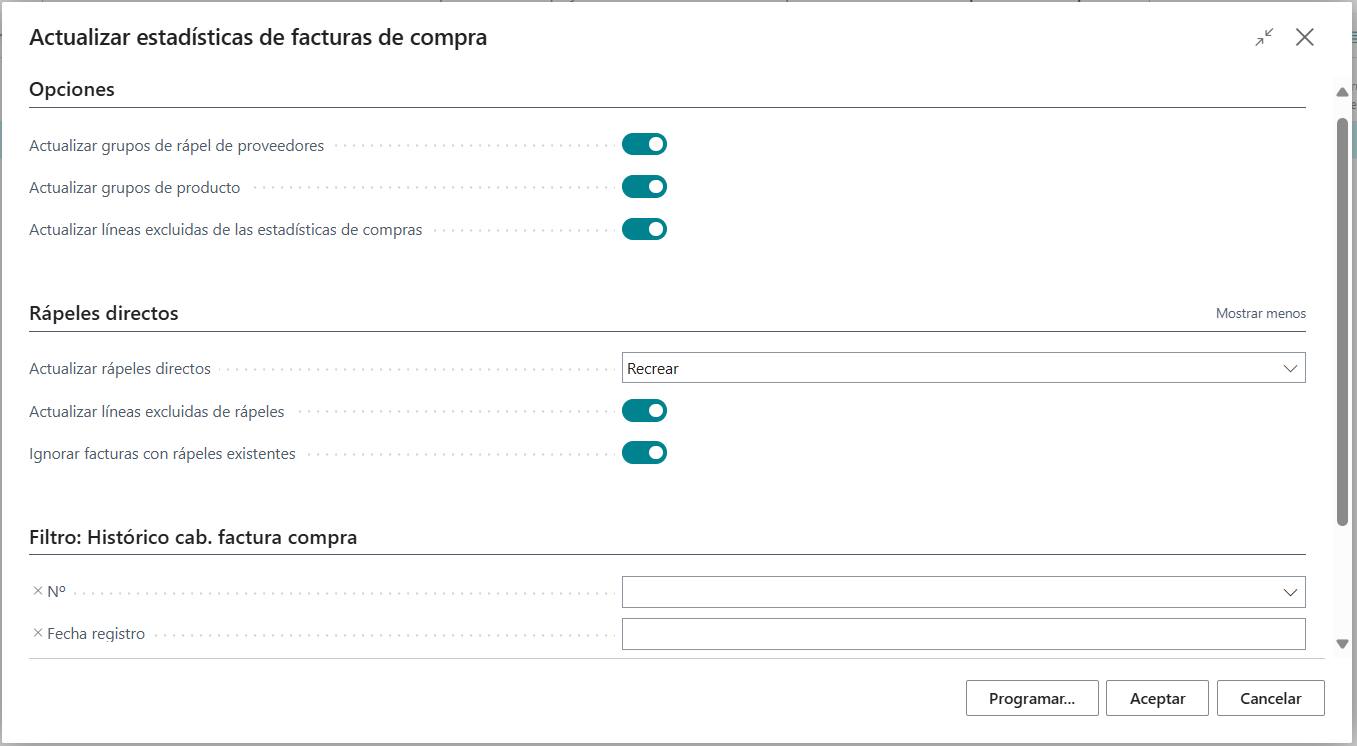Remove the Fecha registro filter field
Viewport: 1357px width, 746px height.
click(x=38, y=633)
